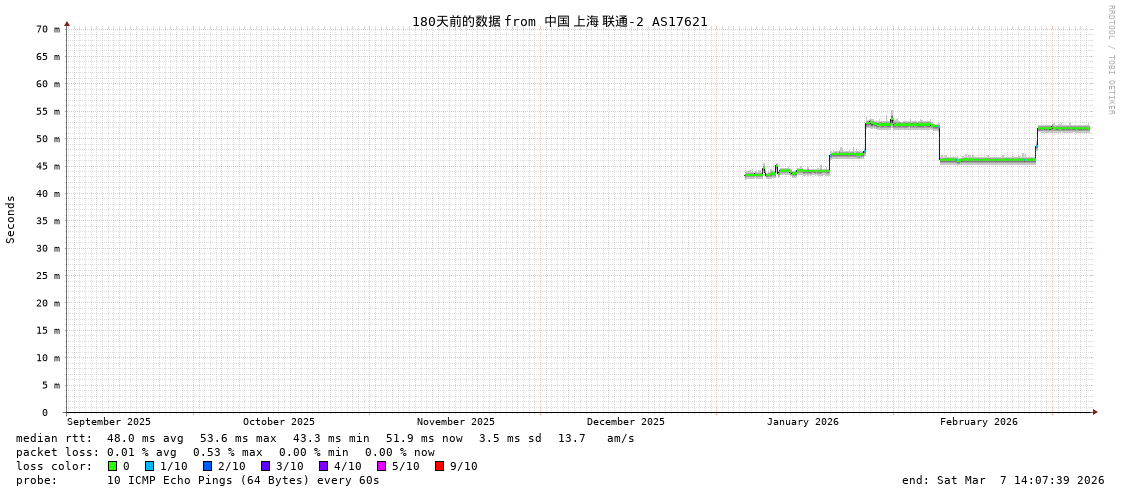Click the violet 4/10 loss swatch
This screenshot has width=1121, height=494.
pyautogui.click(x=323, y=466)
